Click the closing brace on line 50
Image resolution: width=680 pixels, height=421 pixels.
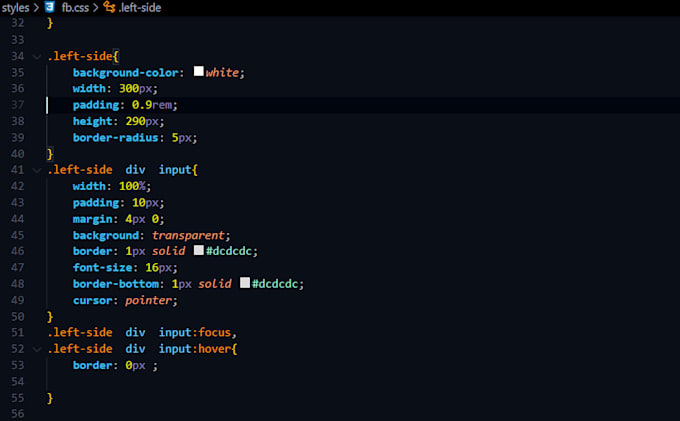click(x=50, y=317)
